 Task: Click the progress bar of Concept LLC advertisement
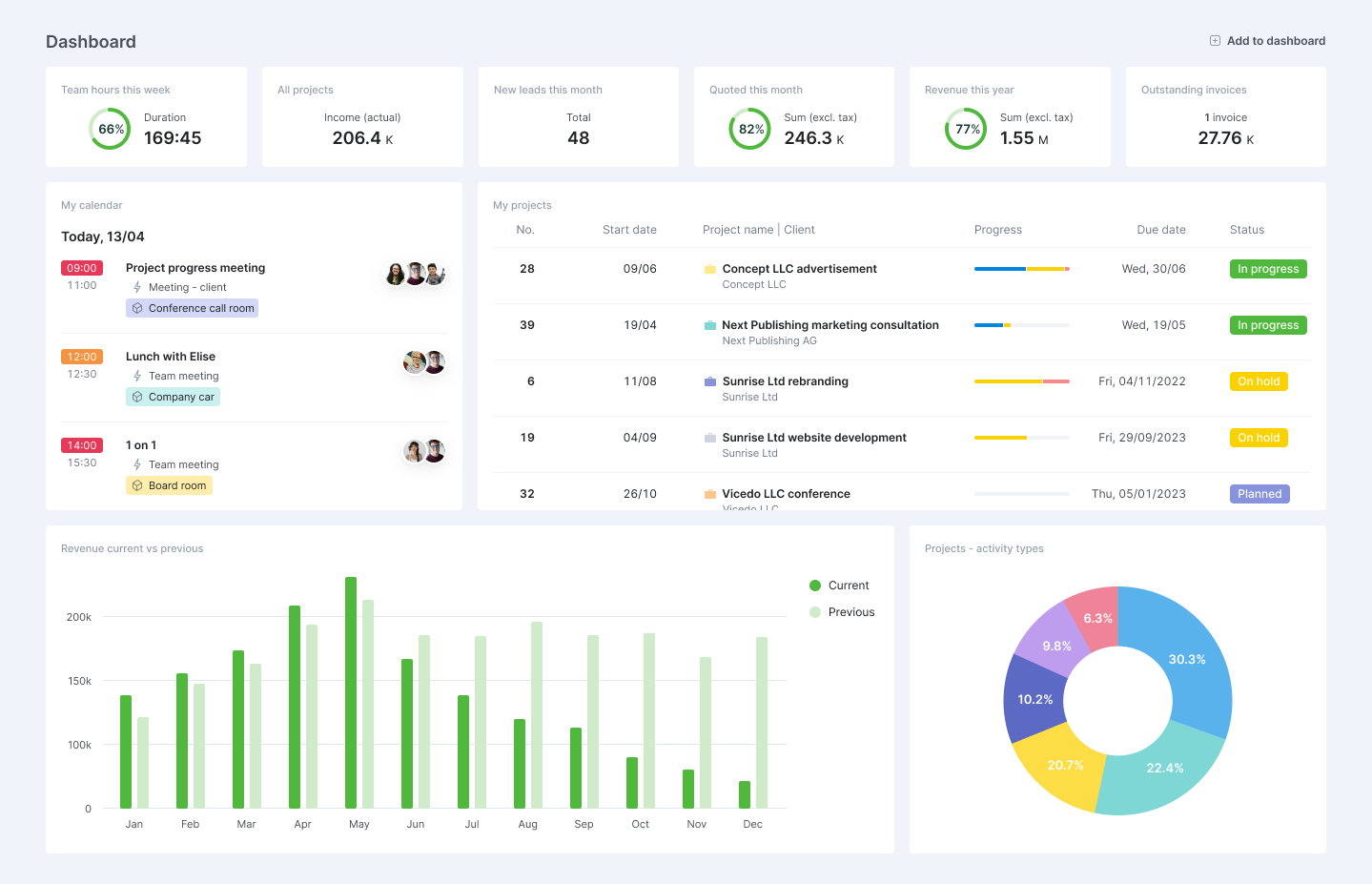[1020, 268]
